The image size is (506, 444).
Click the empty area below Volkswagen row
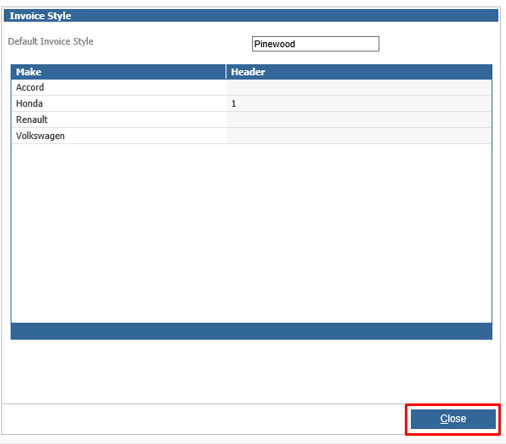click(251, 233)
